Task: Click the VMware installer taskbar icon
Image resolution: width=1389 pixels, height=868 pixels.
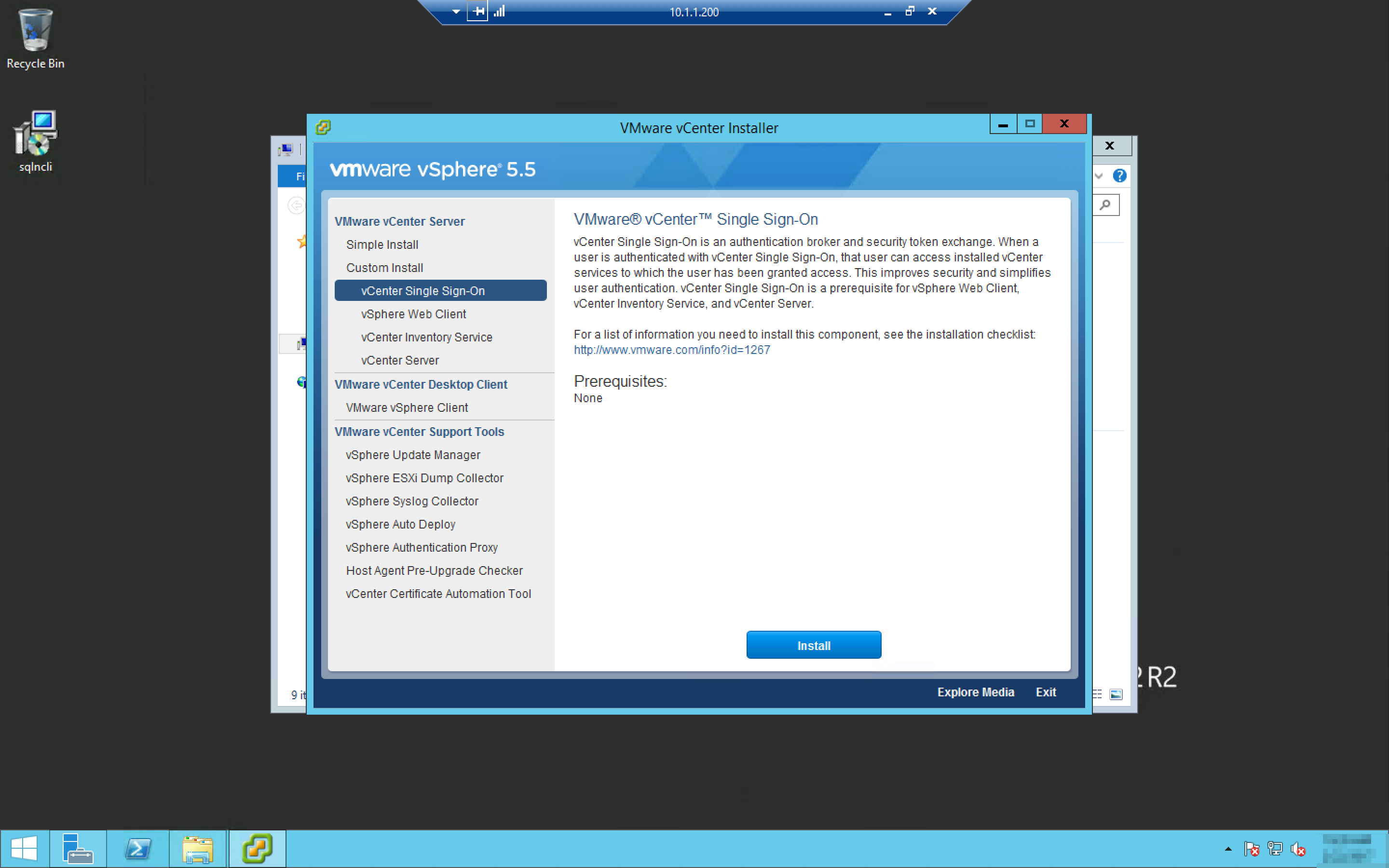Action: pyautogui.click(x=257, y=848)
